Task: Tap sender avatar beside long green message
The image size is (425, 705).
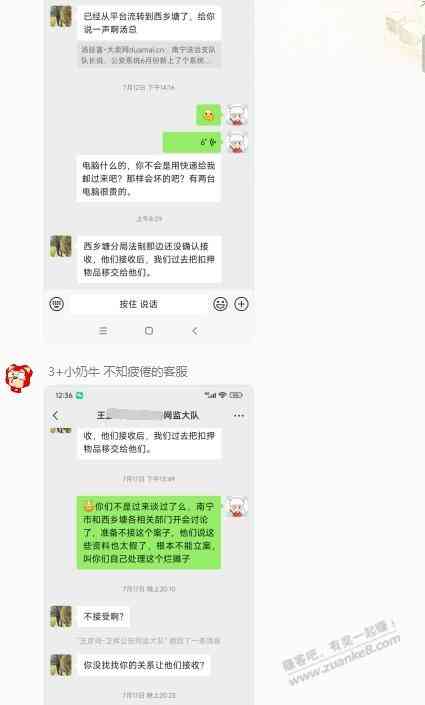Action: point(237,507)
